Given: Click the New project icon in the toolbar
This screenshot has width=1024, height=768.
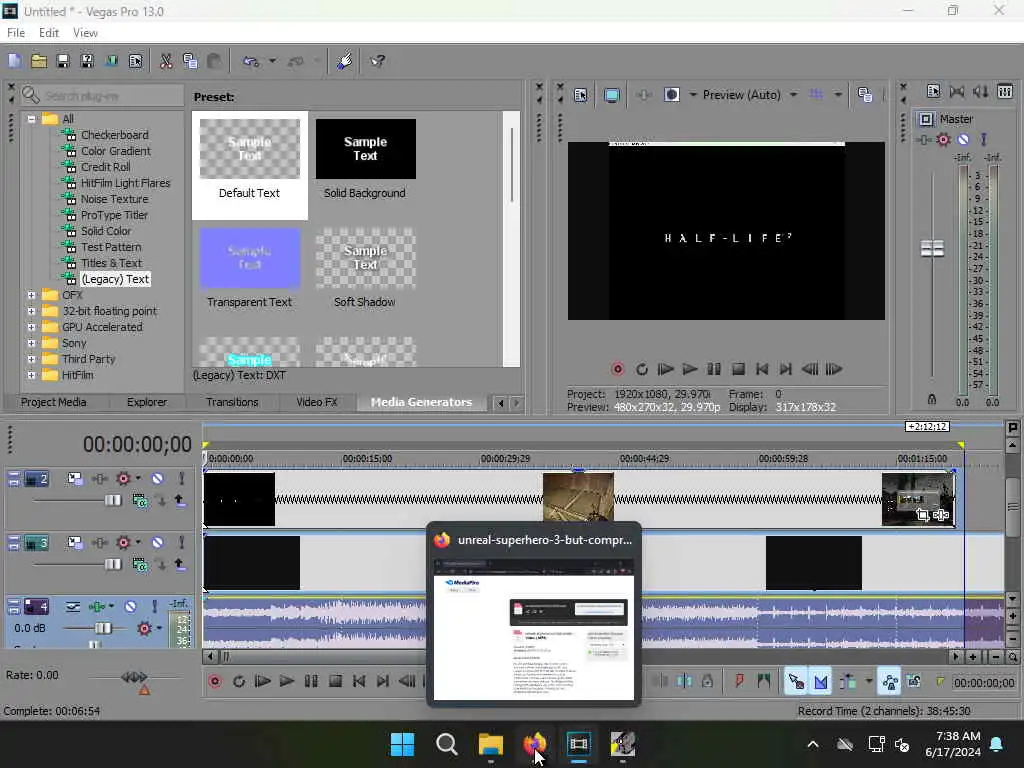Looking at the screenshot, I should coord(14,61).
